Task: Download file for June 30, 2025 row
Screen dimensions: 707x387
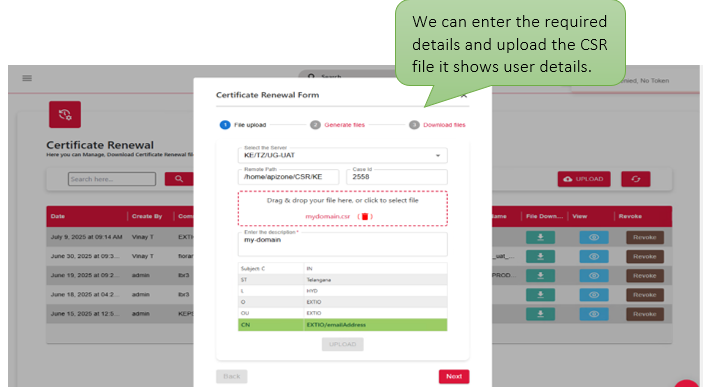Action: click(540, 257)
